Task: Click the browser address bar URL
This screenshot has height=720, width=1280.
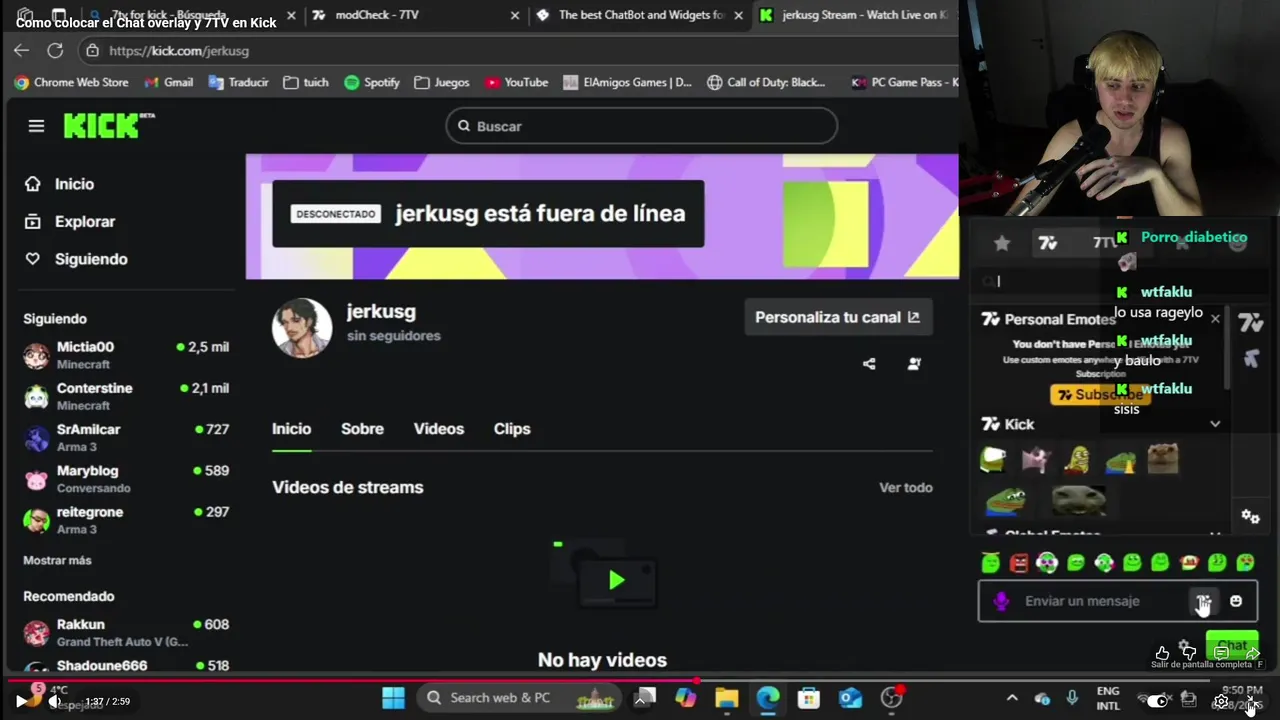Action: pos(179,50)
